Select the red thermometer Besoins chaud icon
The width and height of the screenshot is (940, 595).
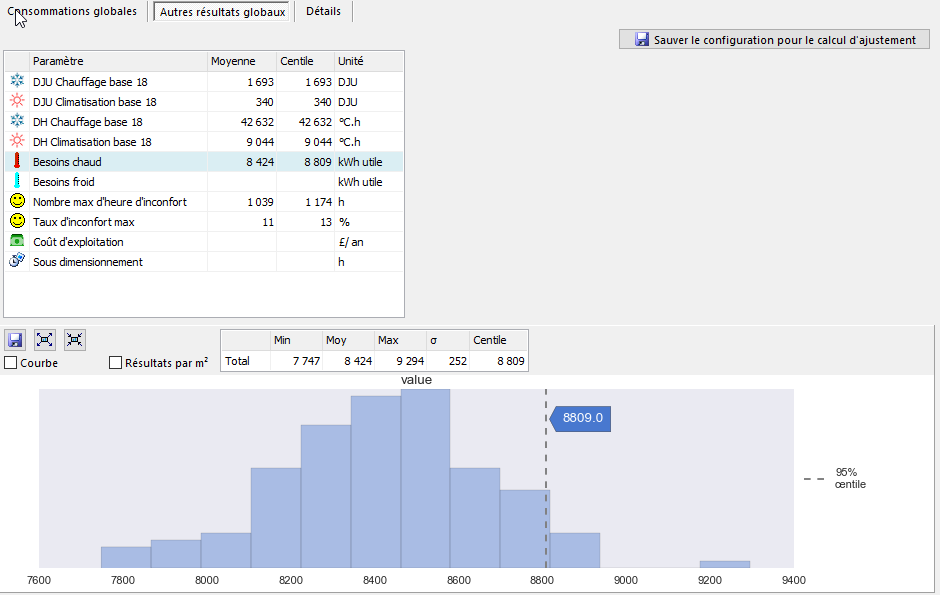[17, 161]
